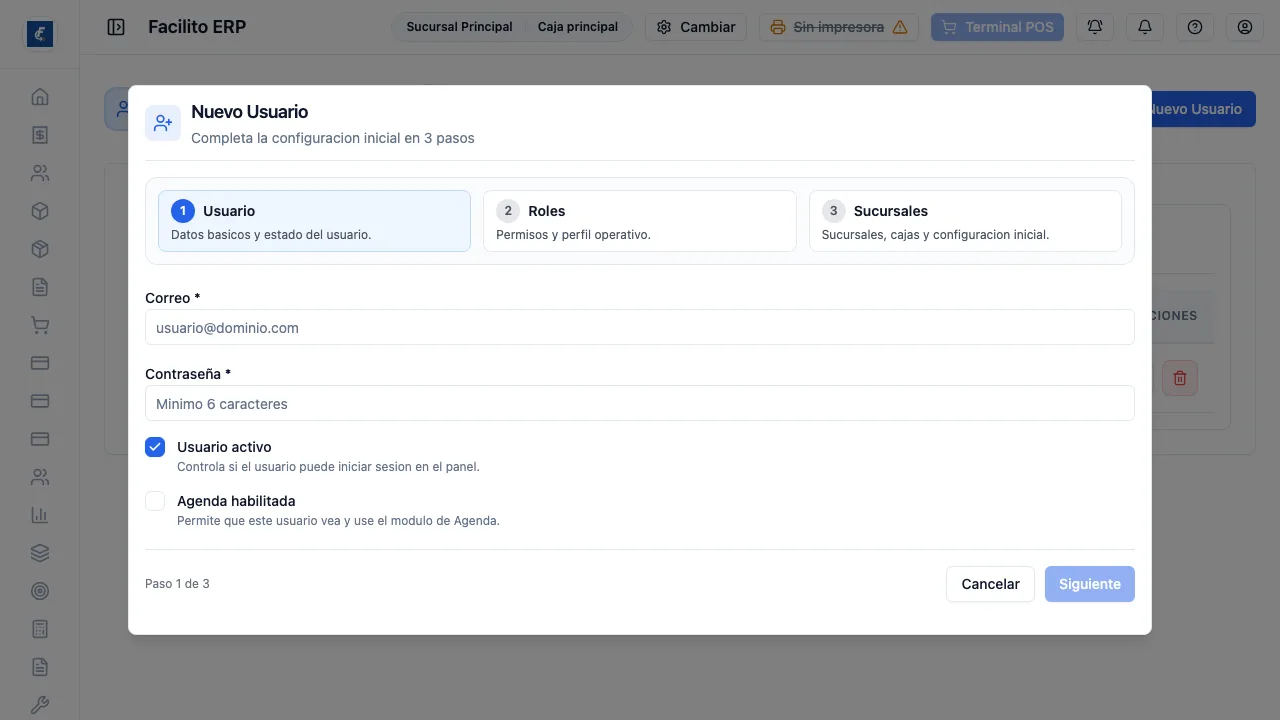This screenshot has height=720, width=1280.
Task: Collapse the sidebar with the panel icon
Action: tap(116, 27)
